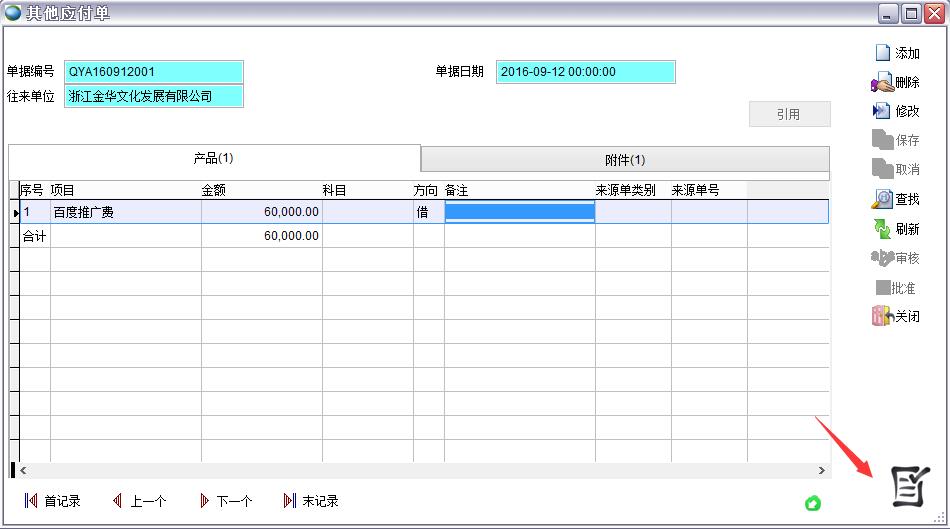
Task: Click the 删除 (Delete) icon
Action: [883, 83]
